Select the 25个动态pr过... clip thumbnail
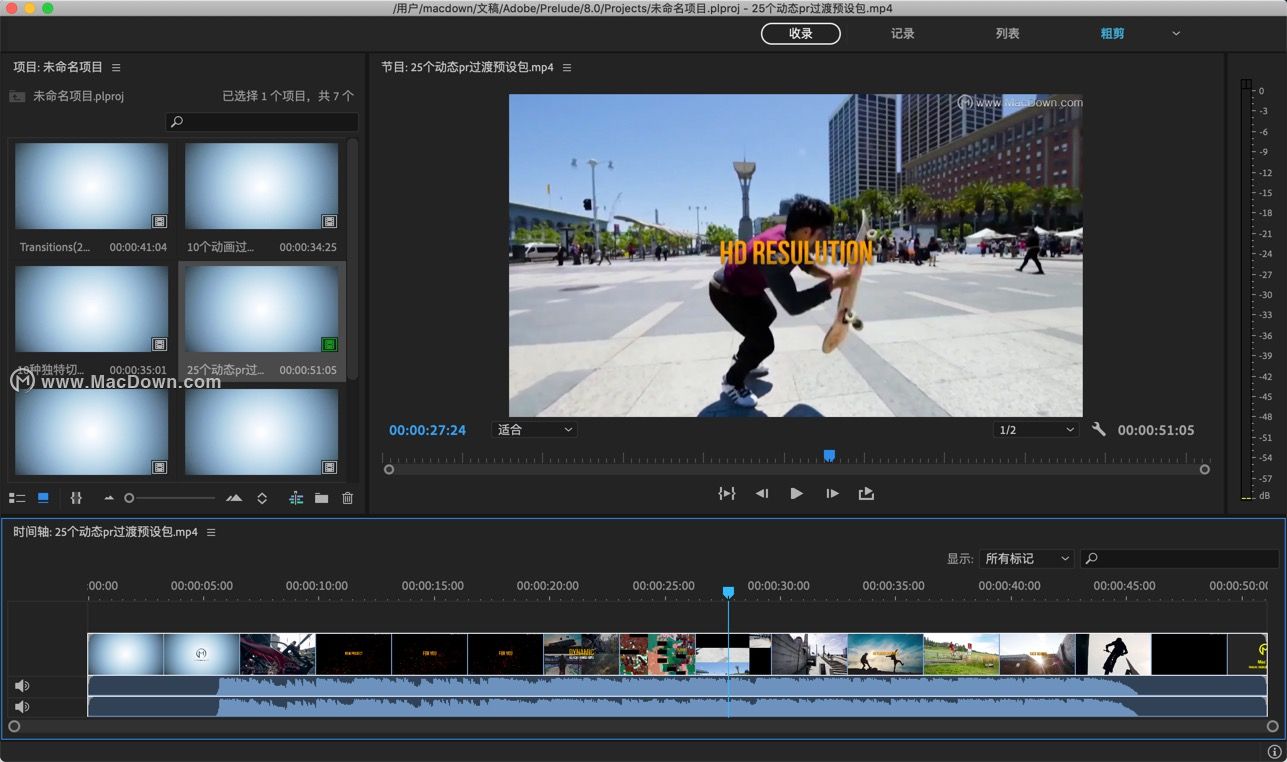The width and height of the screenshot is (1287, 762). click(261, 309)
